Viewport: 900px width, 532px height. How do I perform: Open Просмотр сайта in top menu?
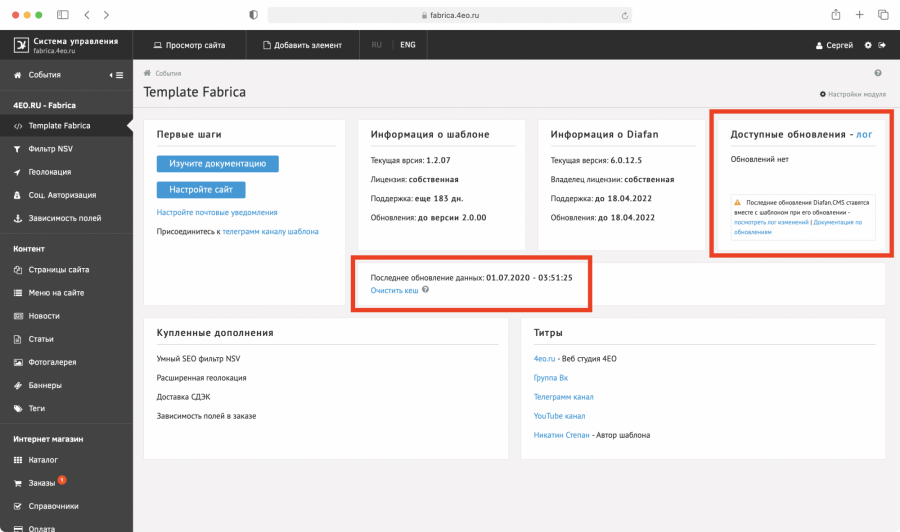pos(189,45)
